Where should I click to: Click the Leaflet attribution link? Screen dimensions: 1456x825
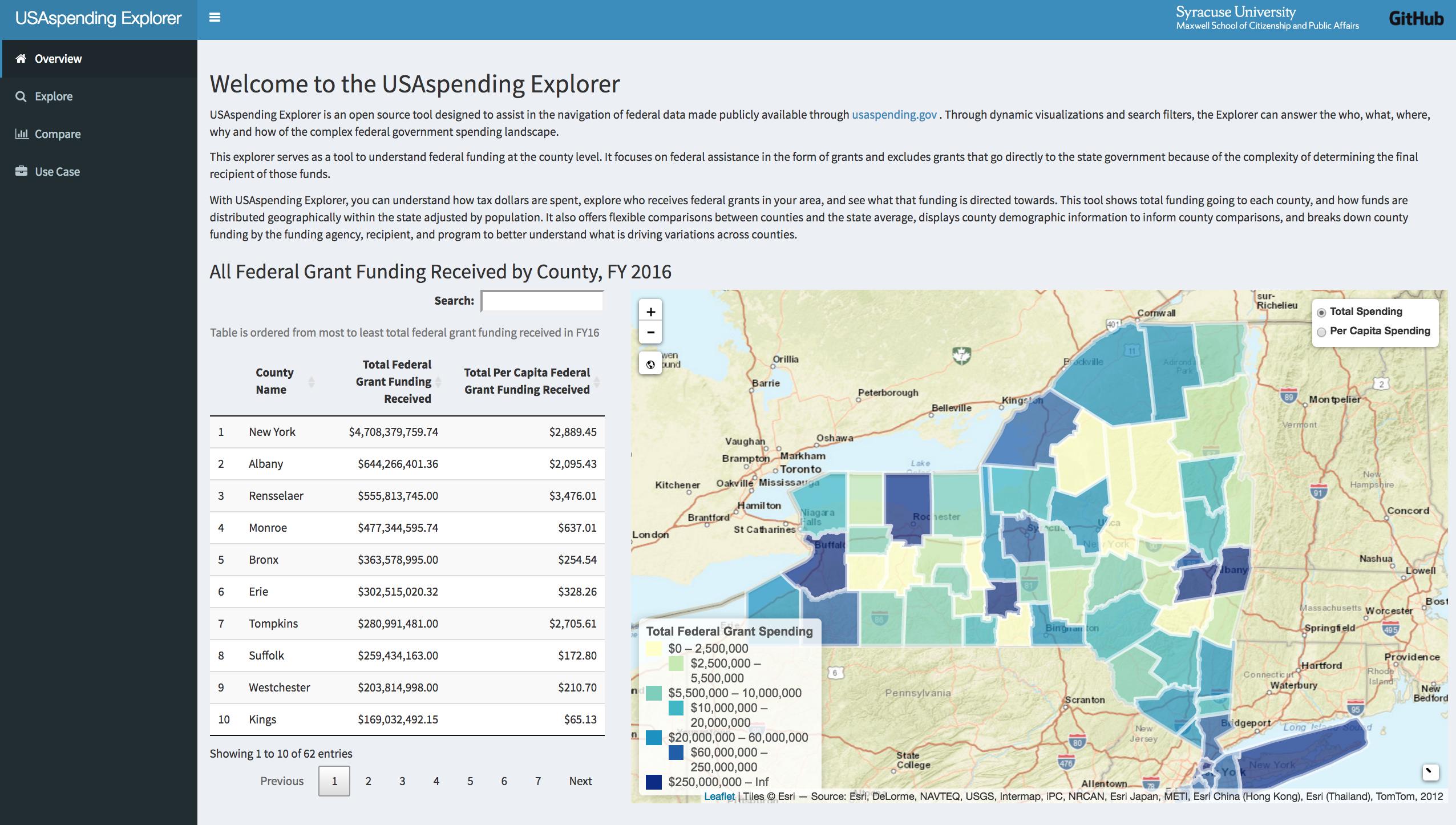click(x=719, y=796)
